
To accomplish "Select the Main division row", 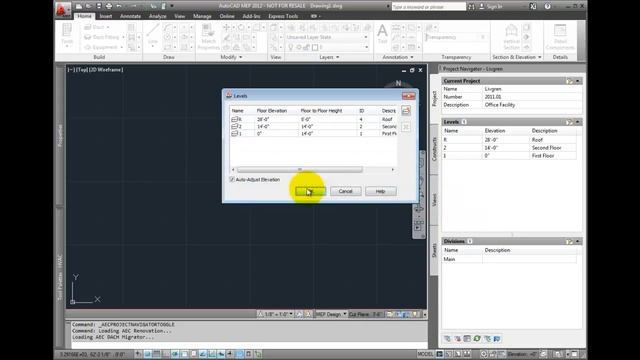I will (x=509, y=259).
